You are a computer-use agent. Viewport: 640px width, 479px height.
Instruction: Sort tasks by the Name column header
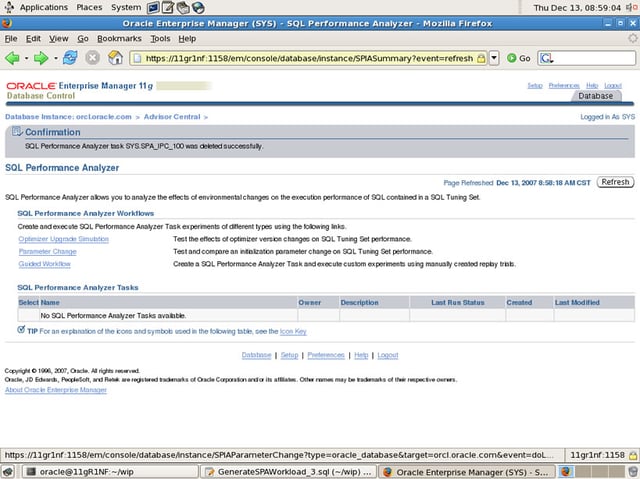(50, 303)
